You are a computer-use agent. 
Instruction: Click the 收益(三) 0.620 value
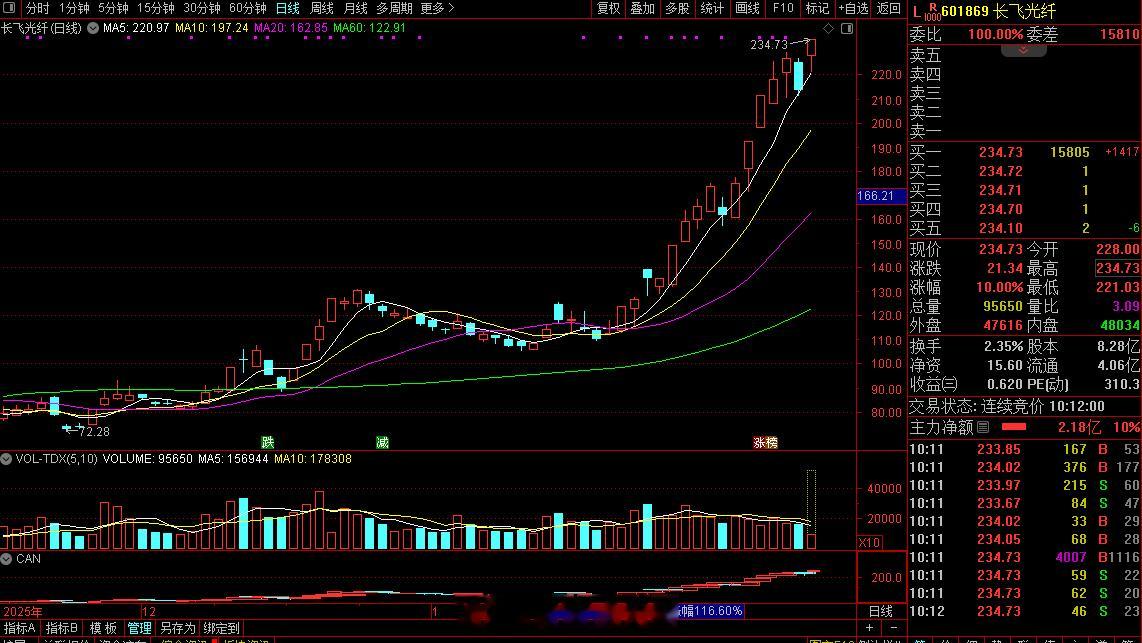click(x=1005, y=384)
